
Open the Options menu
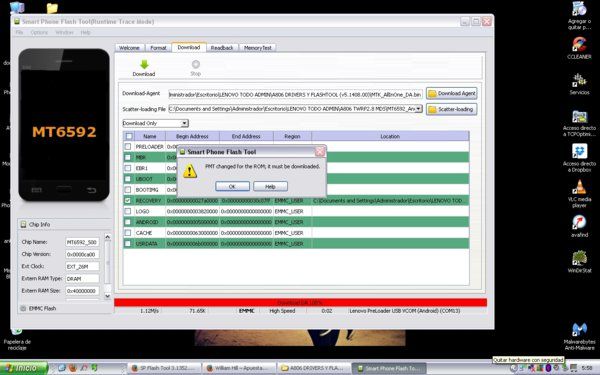[39, 33]
